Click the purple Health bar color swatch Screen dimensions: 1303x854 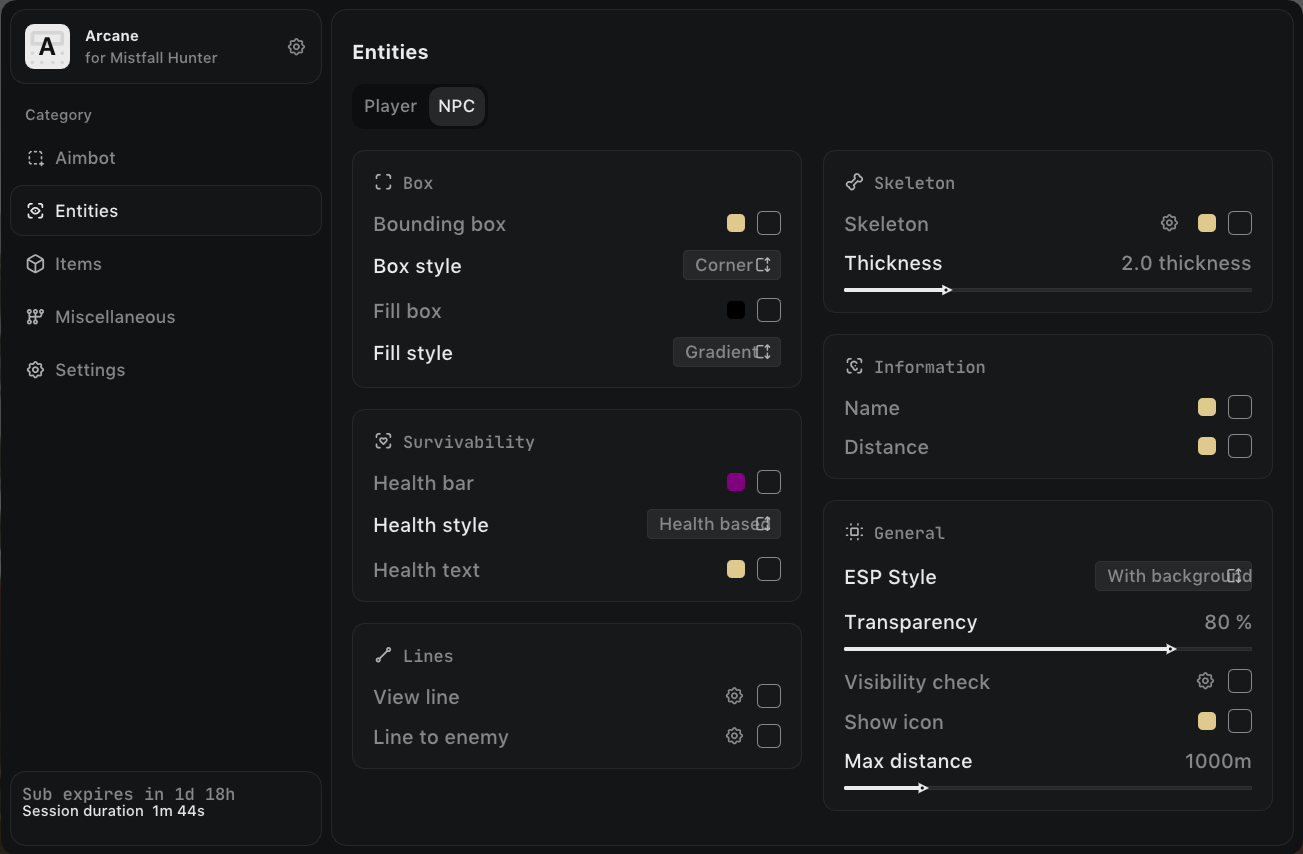point(736,482)
